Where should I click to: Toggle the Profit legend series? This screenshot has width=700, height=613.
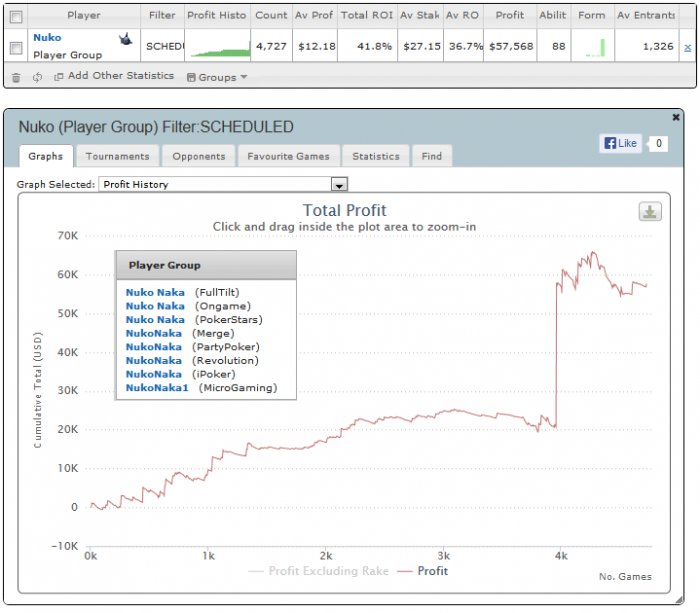click(422, 571)
